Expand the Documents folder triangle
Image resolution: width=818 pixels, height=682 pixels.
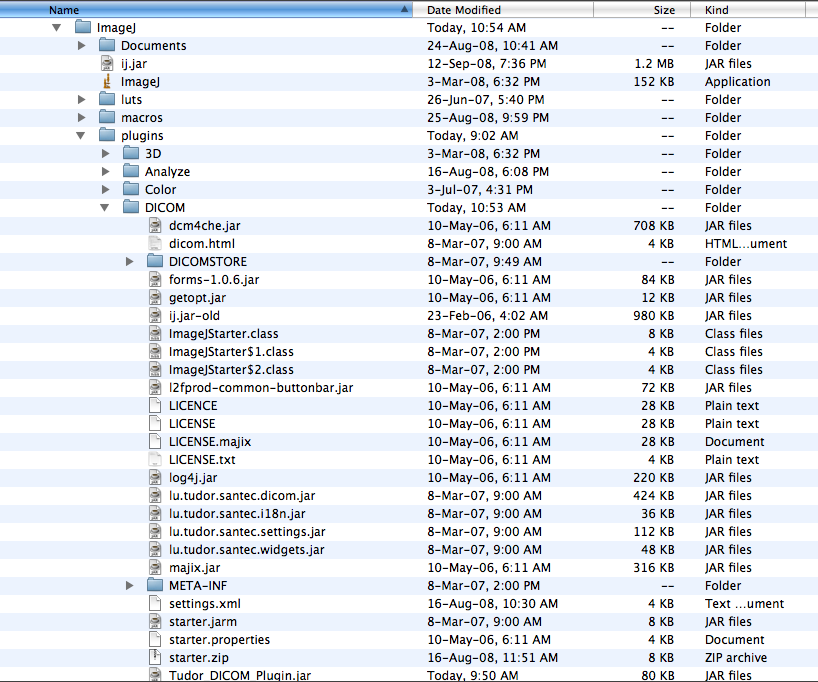click(82, 46)
